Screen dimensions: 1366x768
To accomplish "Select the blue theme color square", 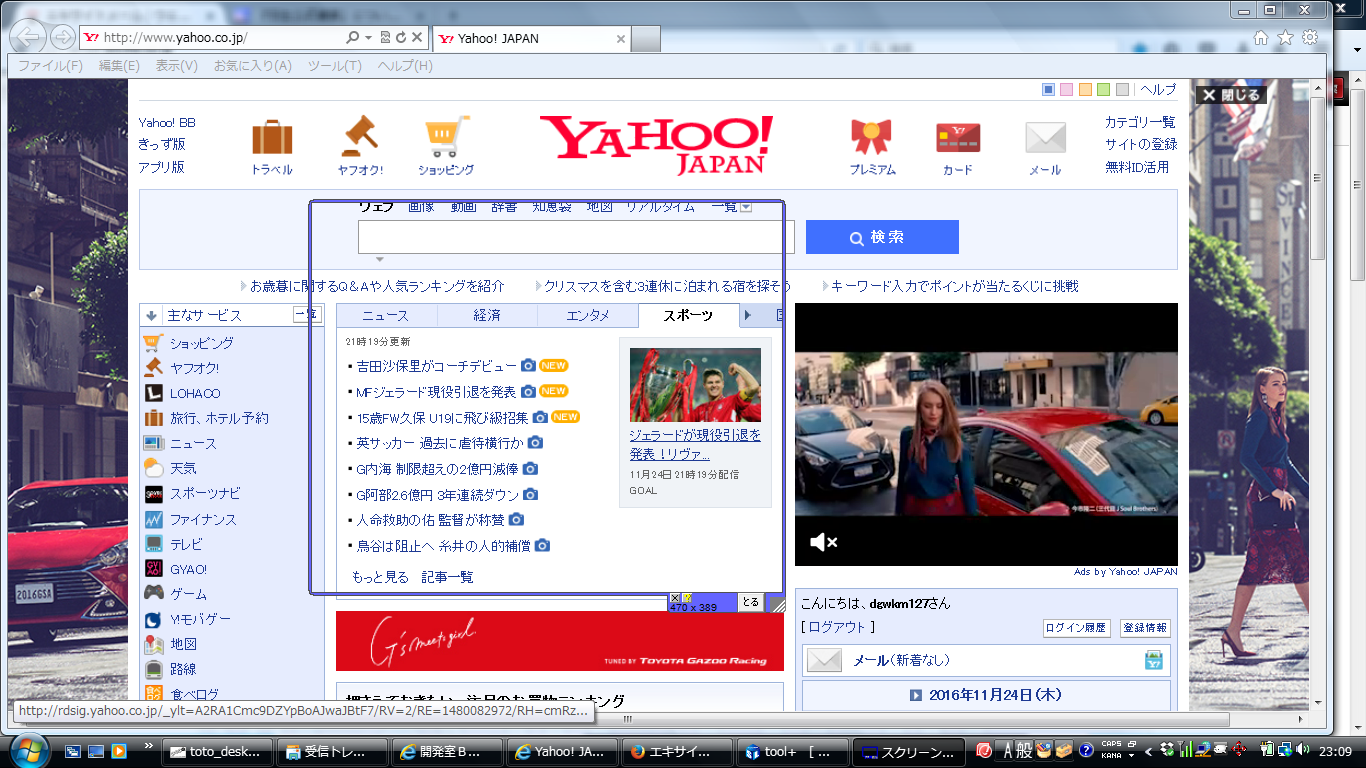I will point(1048,90).
